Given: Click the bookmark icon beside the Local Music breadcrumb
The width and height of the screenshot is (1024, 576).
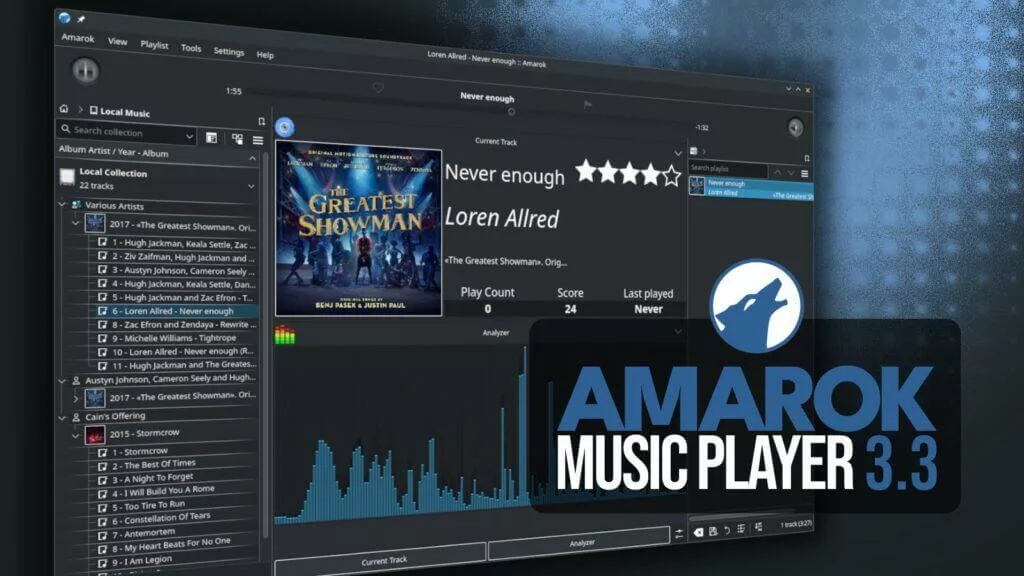Looking at the screenshot, I should click(261, 121).
